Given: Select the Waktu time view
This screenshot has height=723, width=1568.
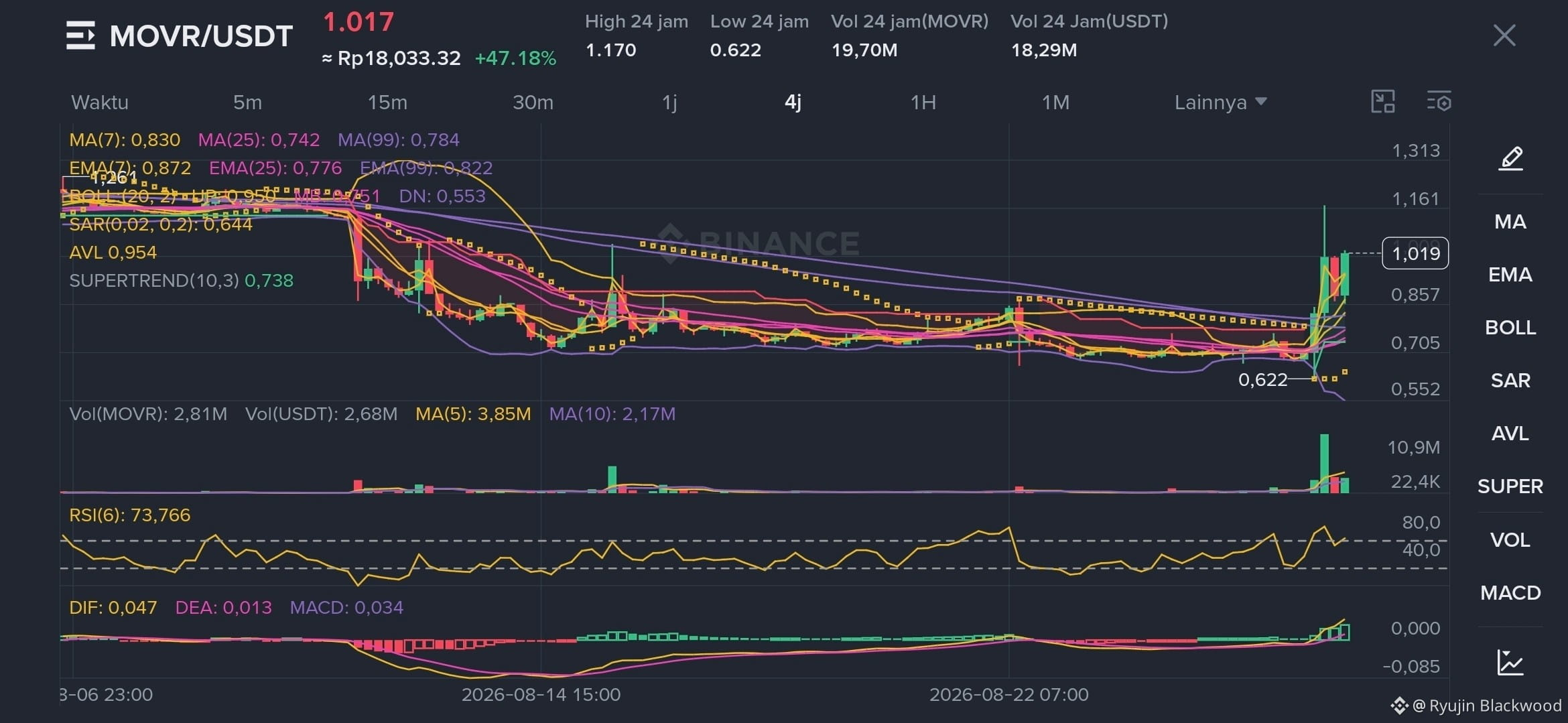Looking at the screenshot, I should coord(100,102).
